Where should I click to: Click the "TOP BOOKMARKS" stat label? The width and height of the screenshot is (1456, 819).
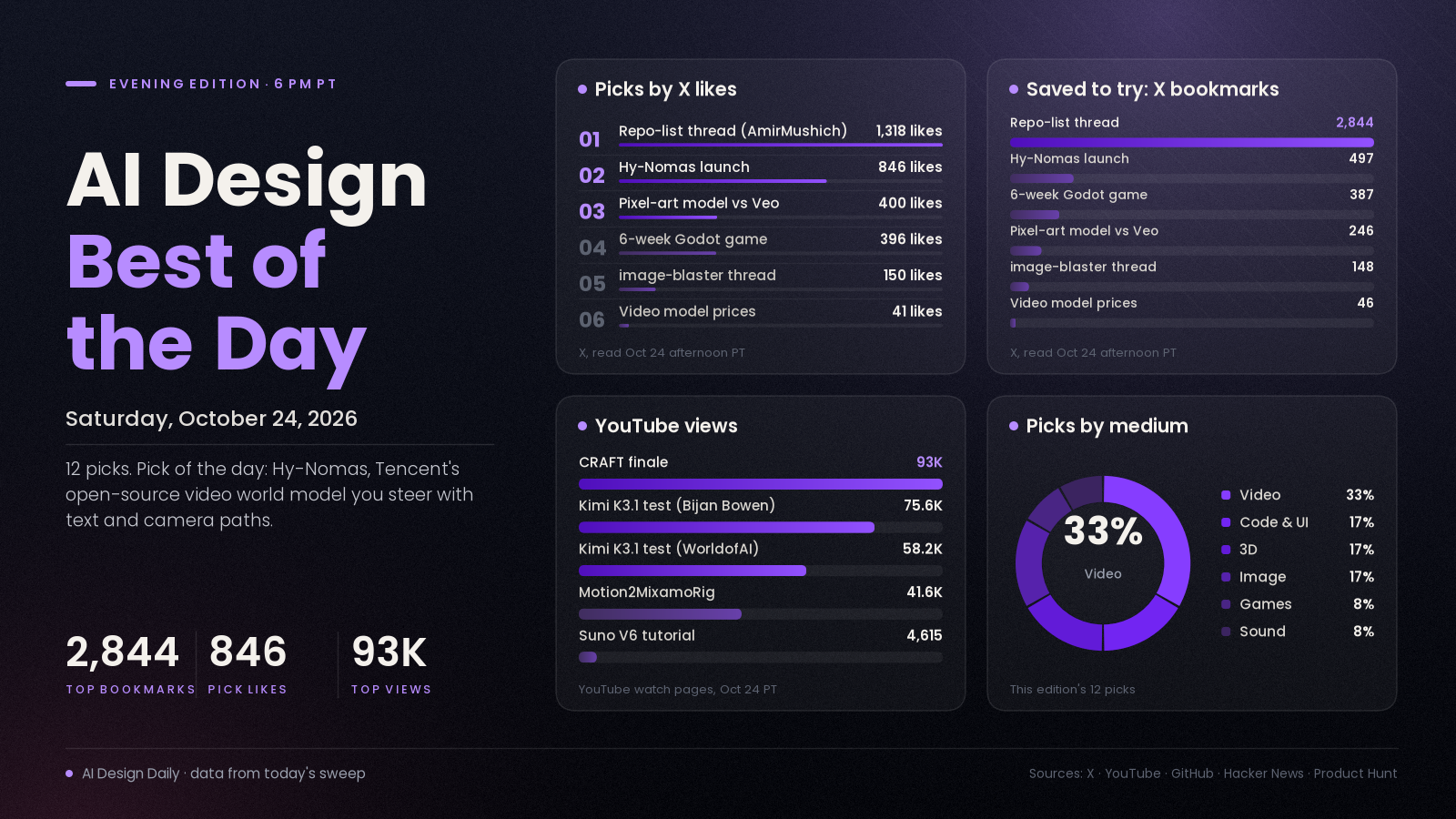click(130, 690)
